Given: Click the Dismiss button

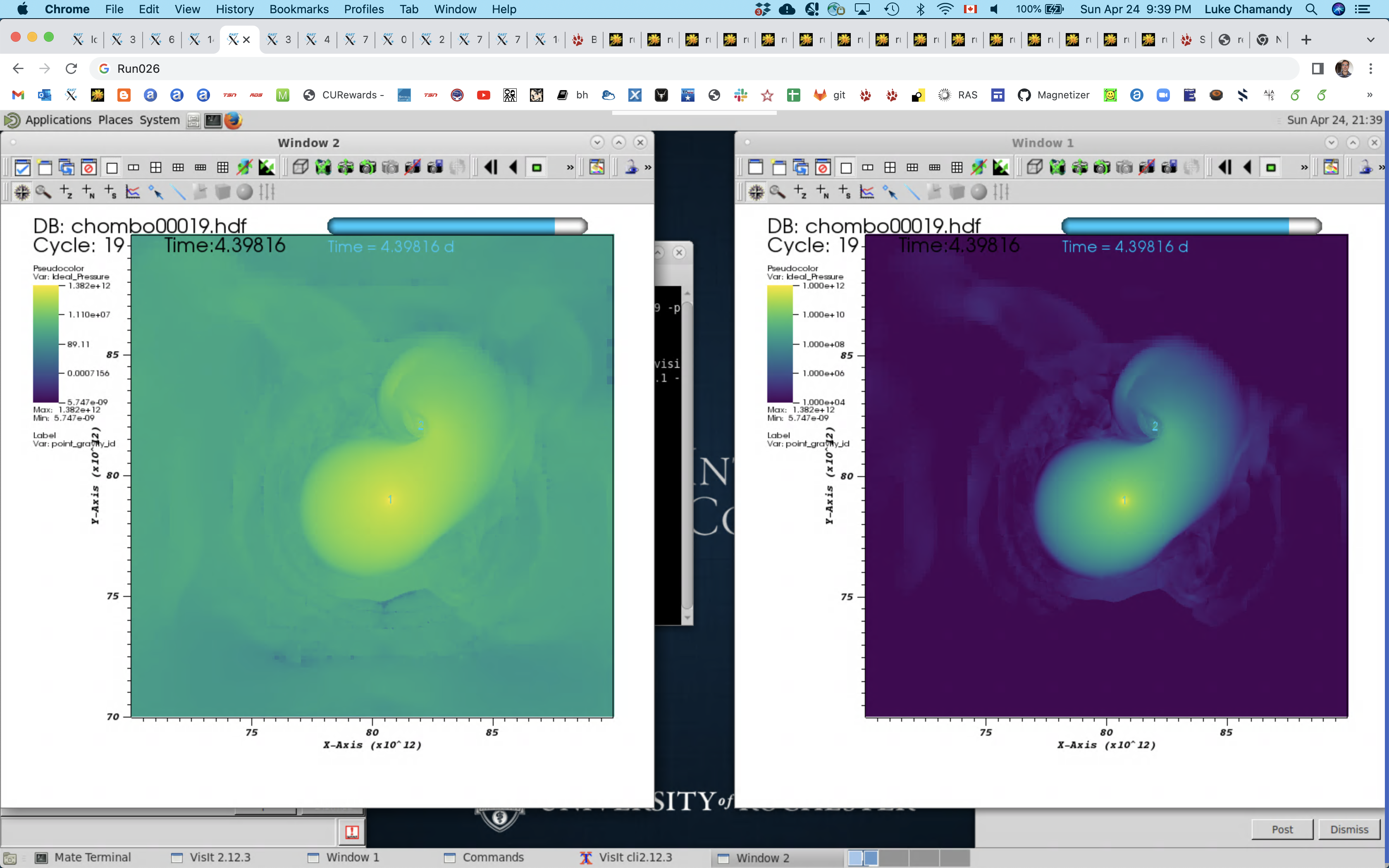Looking at the screenshot, I should tap(1349, 829).
